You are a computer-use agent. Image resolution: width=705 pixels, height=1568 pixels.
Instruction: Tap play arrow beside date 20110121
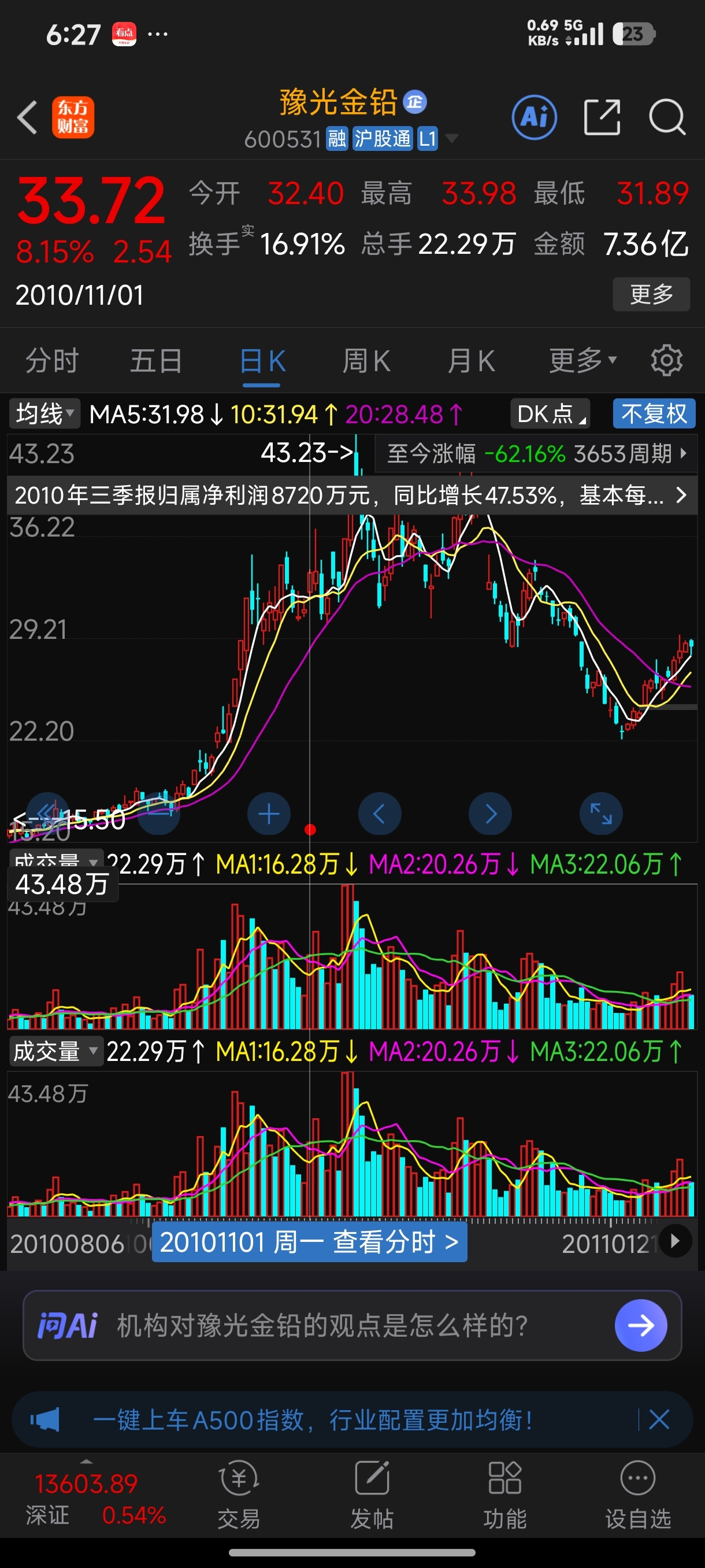675,1241
